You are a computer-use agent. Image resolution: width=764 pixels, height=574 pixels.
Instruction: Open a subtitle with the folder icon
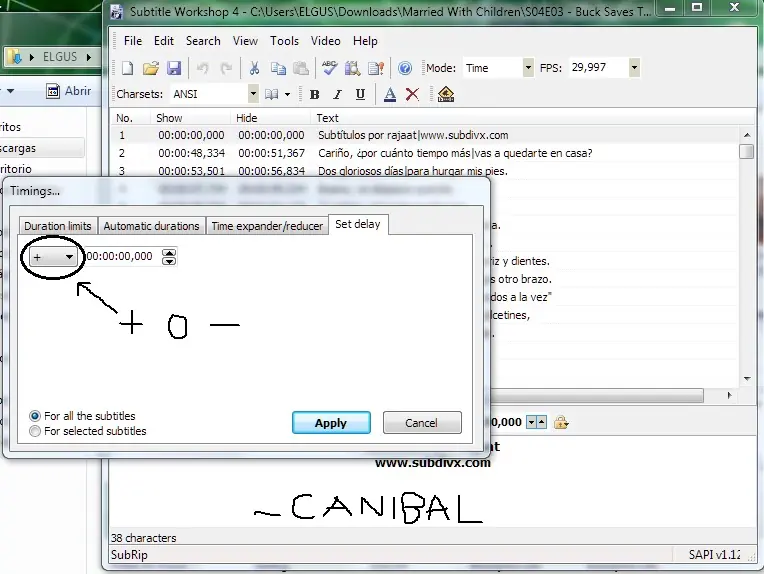[151, 68]
